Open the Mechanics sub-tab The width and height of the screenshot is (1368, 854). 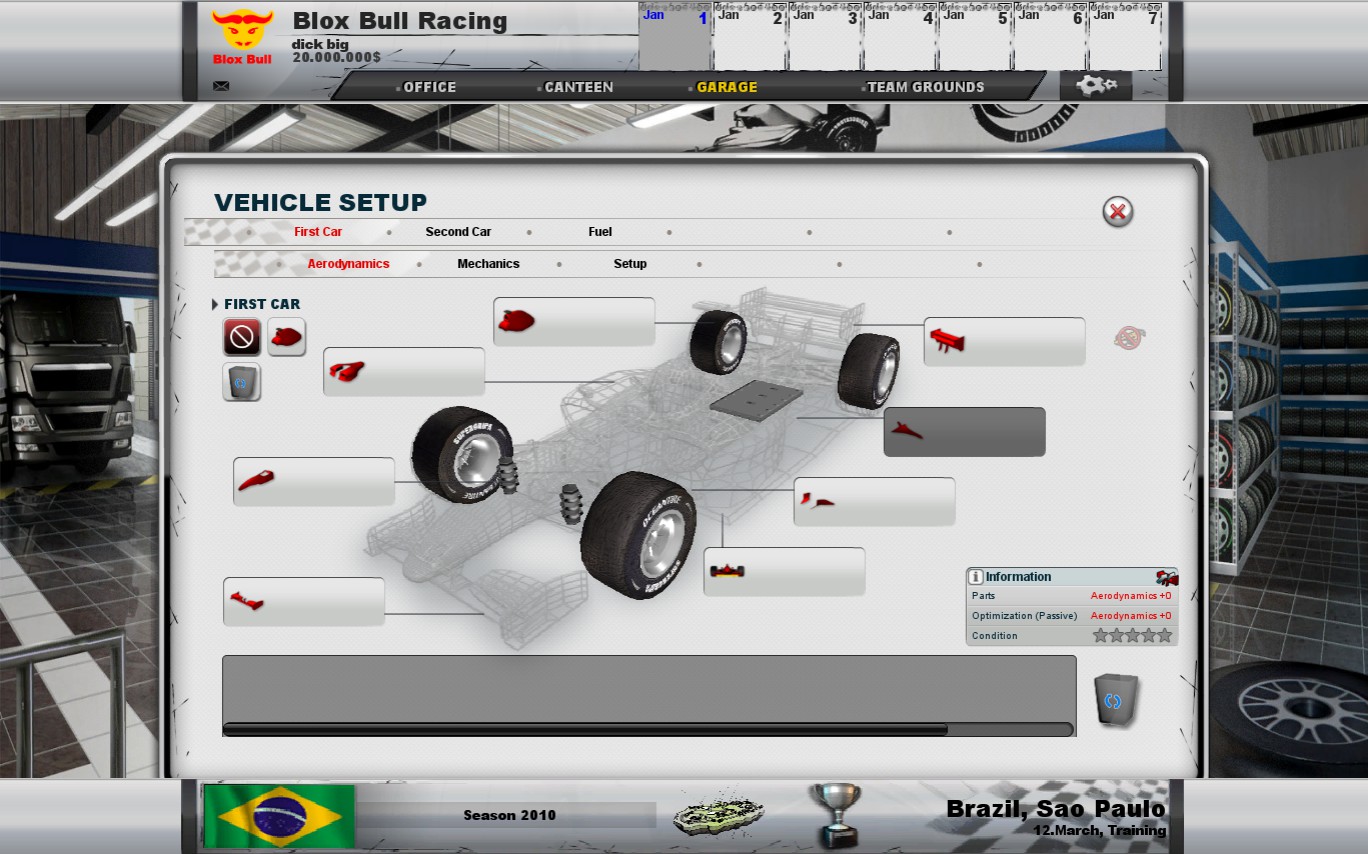point(488,264)
